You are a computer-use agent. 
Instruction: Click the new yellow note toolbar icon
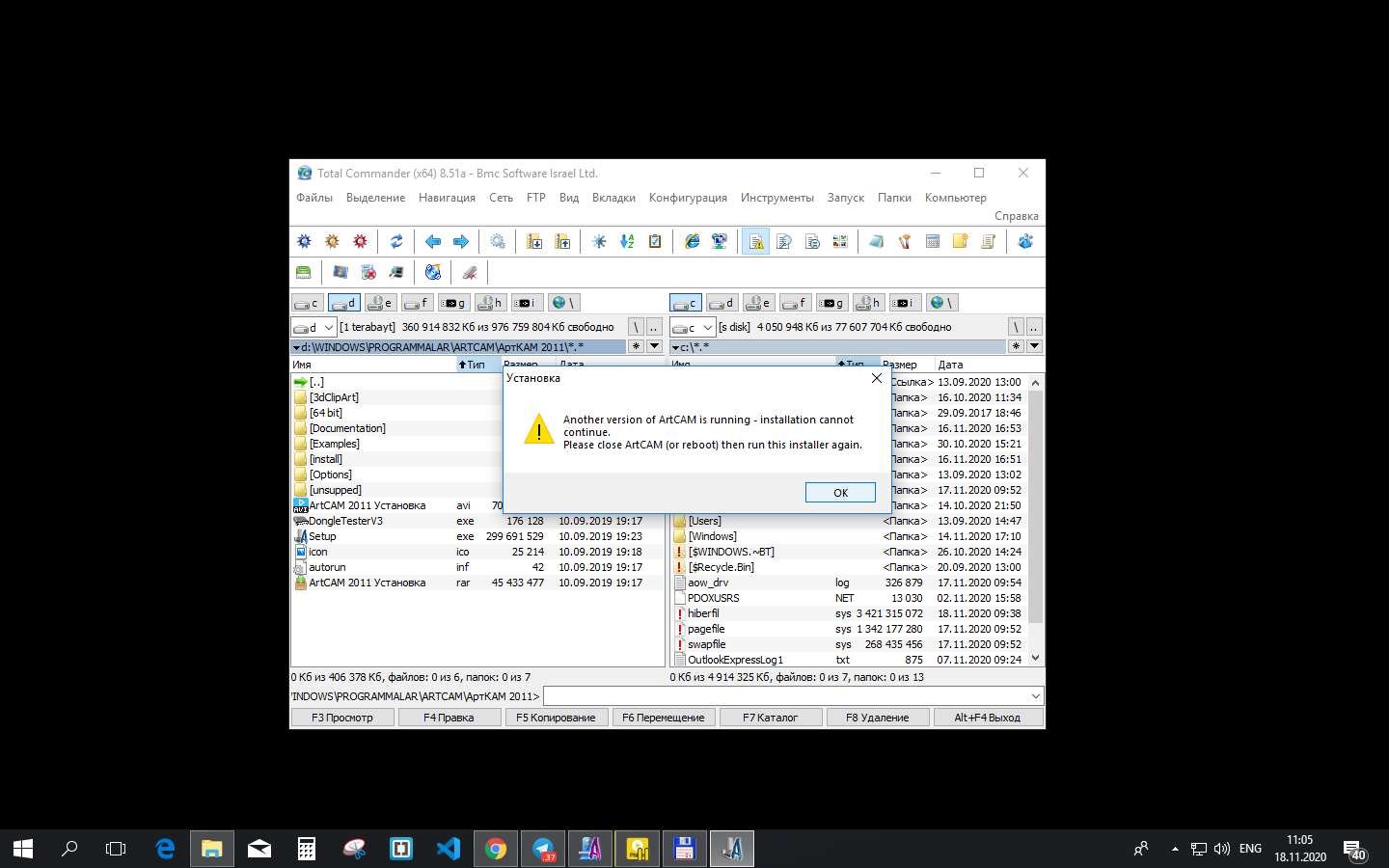pos(961,241)
